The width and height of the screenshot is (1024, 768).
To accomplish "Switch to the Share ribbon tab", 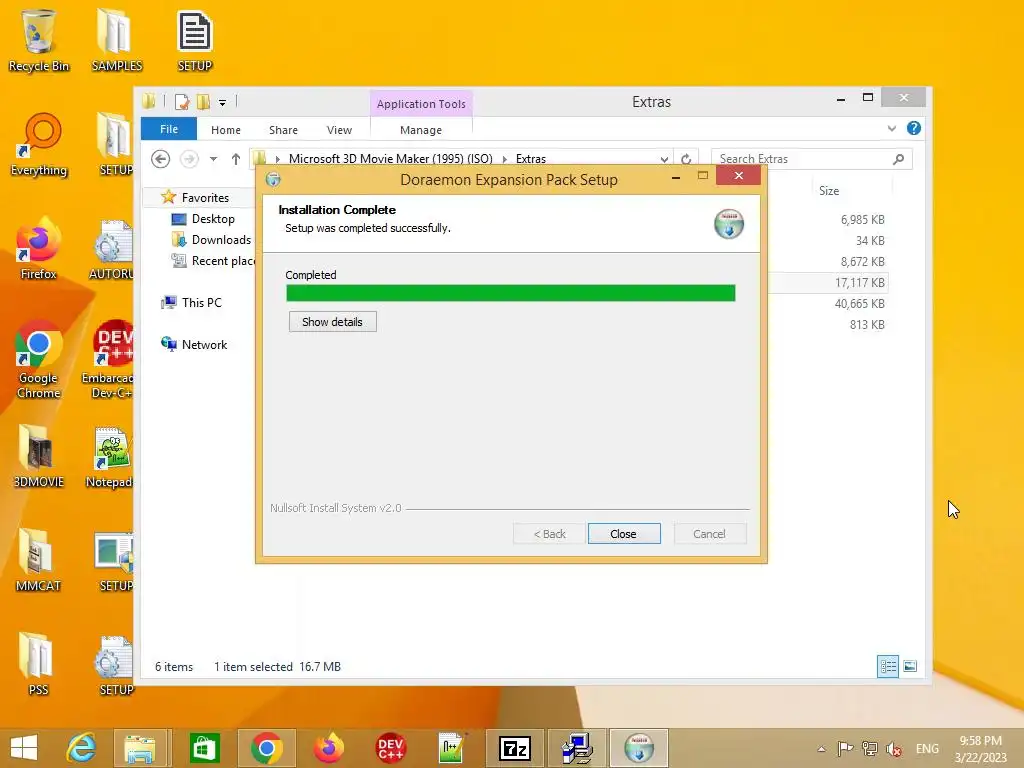I will coord(283,130).
